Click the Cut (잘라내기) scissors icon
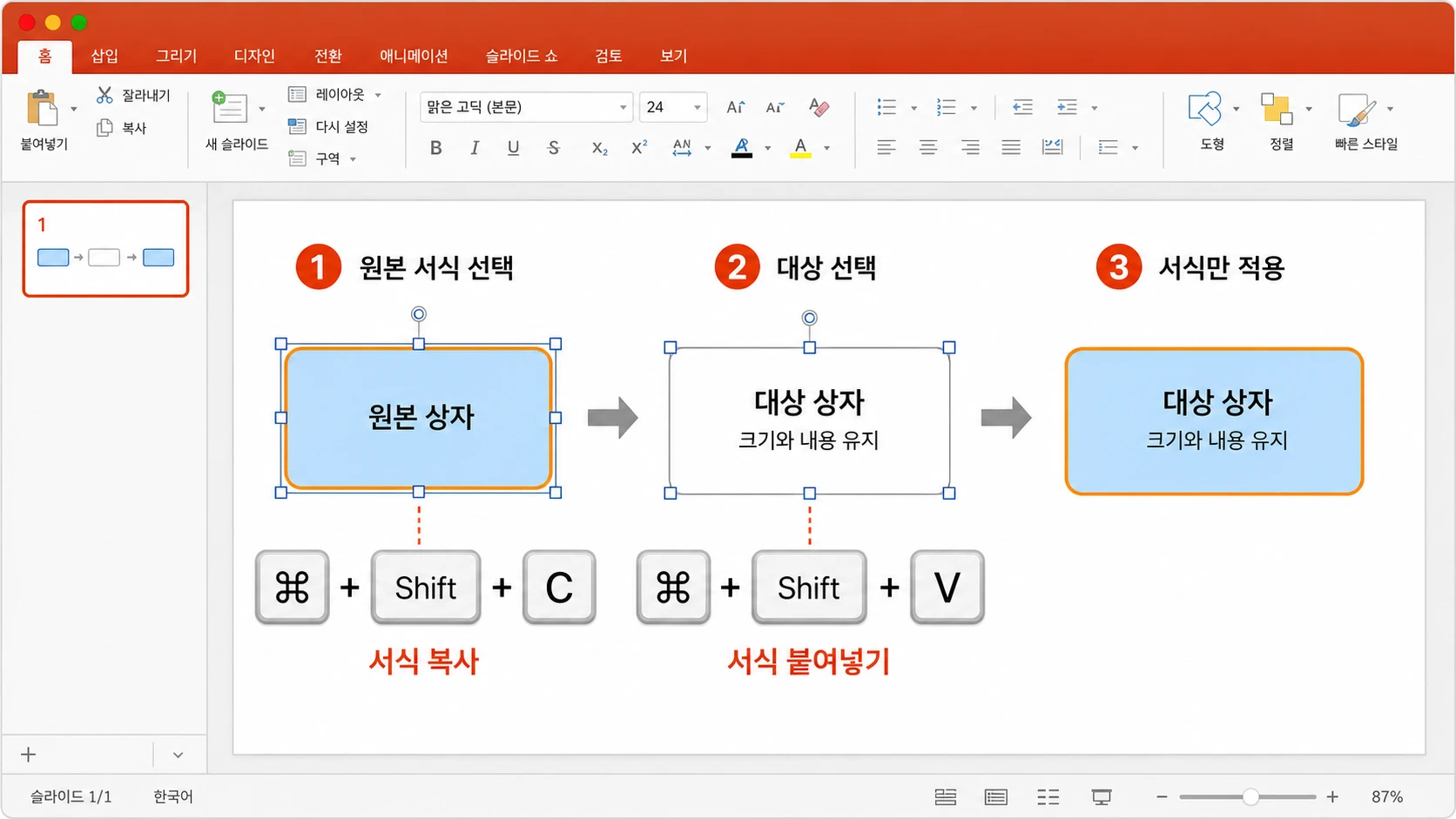 coord(104,95)
